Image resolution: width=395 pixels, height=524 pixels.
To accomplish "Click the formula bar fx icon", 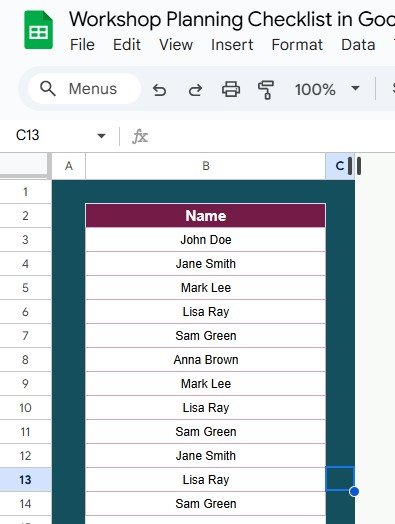I will (140, 136).
